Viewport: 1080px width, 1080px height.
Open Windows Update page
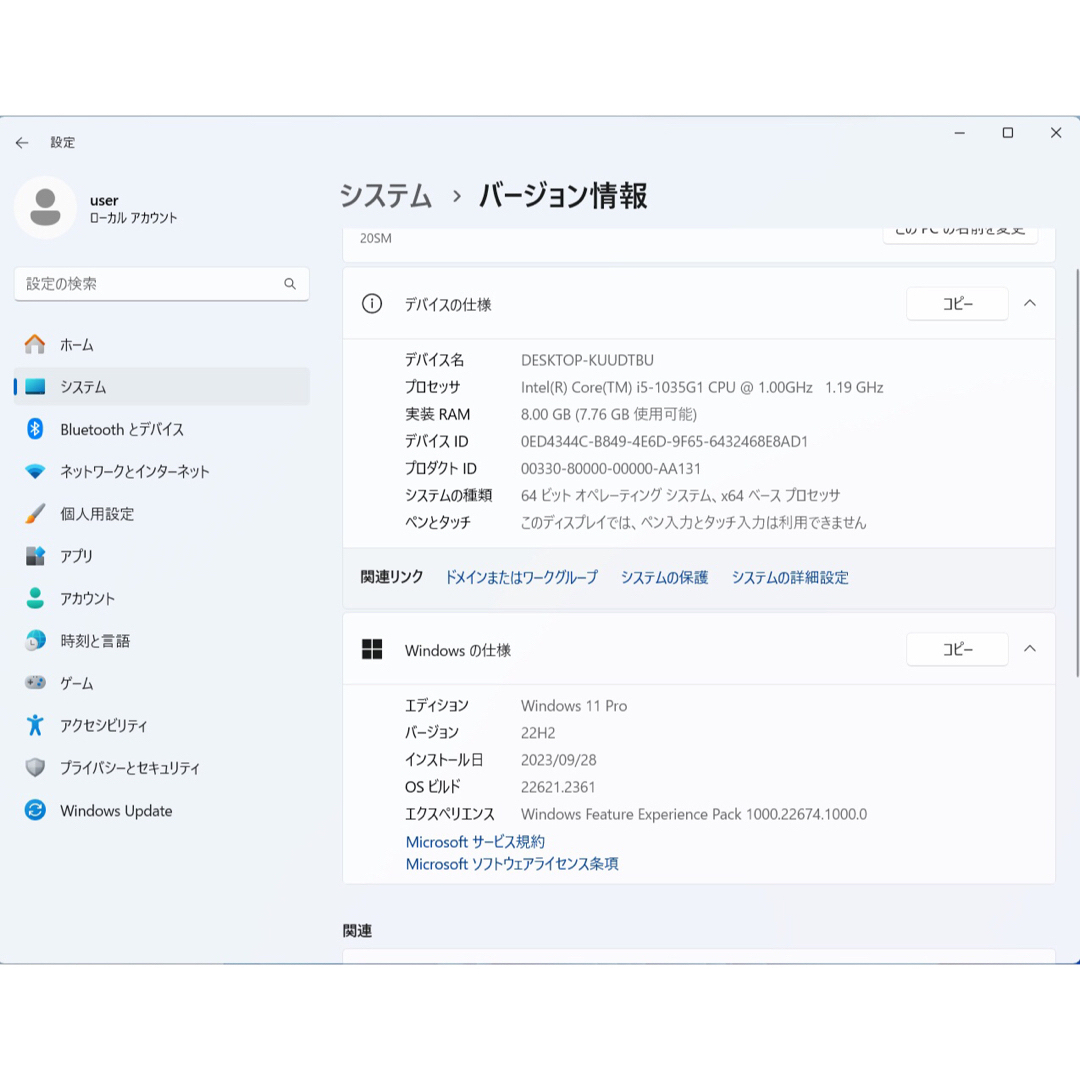pos(161,810)
